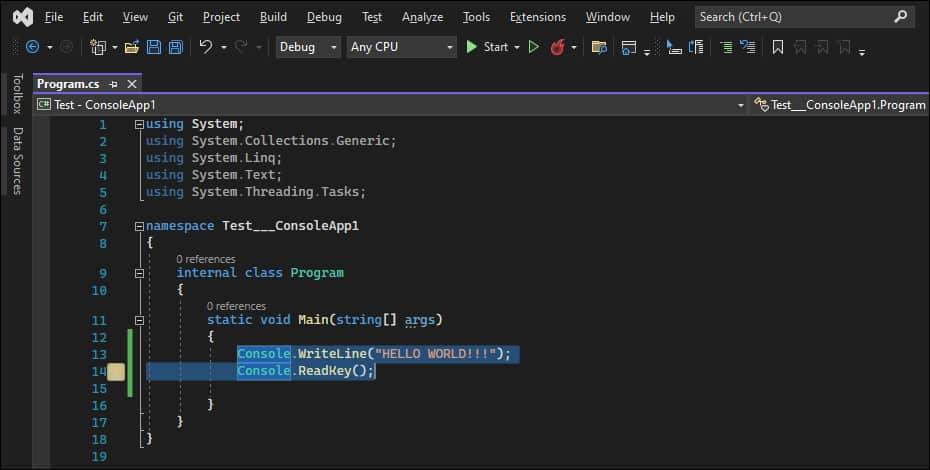Open the Git menu
This screenshot has width=930, height=470.
[175, 17]
